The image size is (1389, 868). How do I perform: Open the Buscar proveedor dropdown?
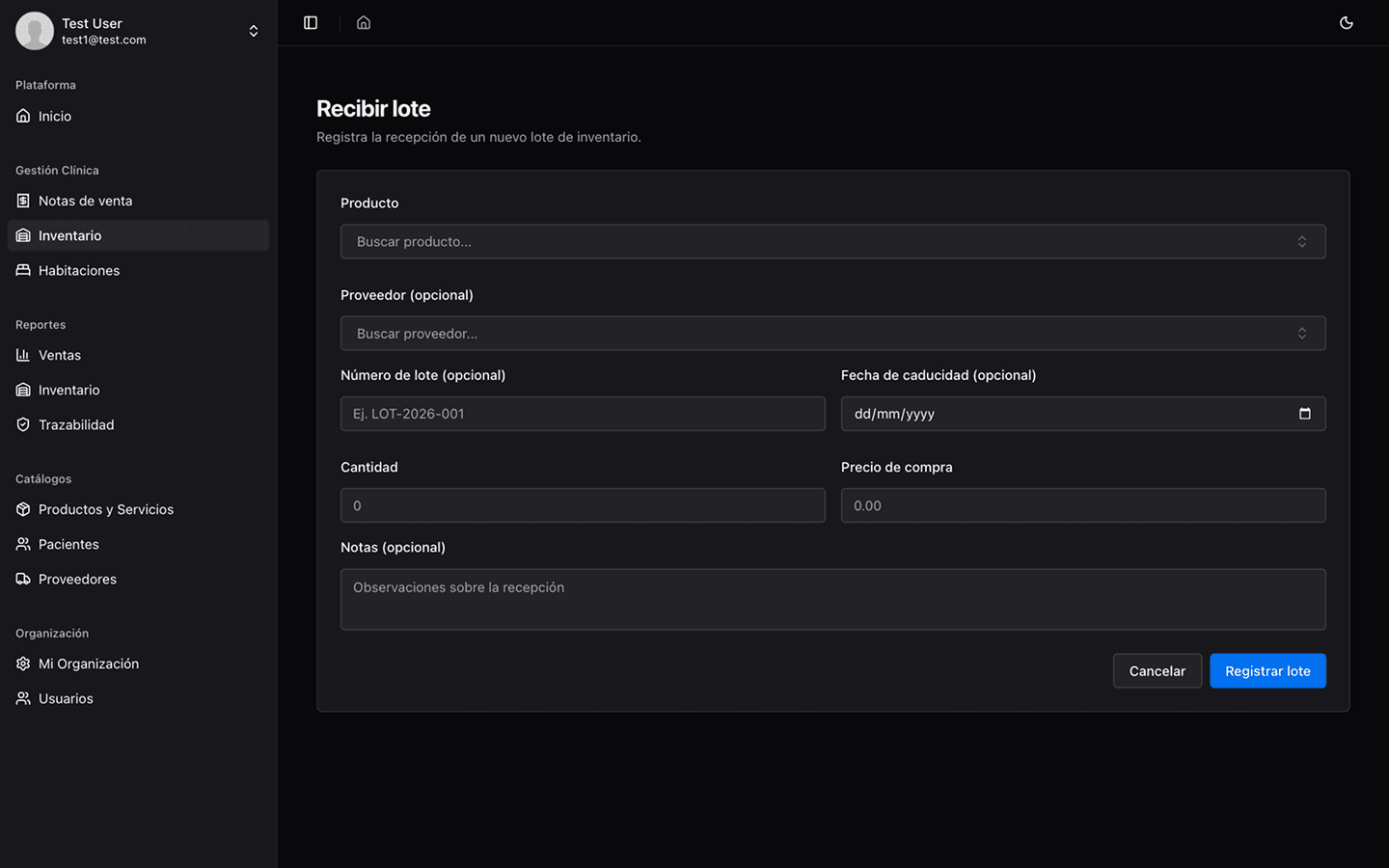coord(832,334)
